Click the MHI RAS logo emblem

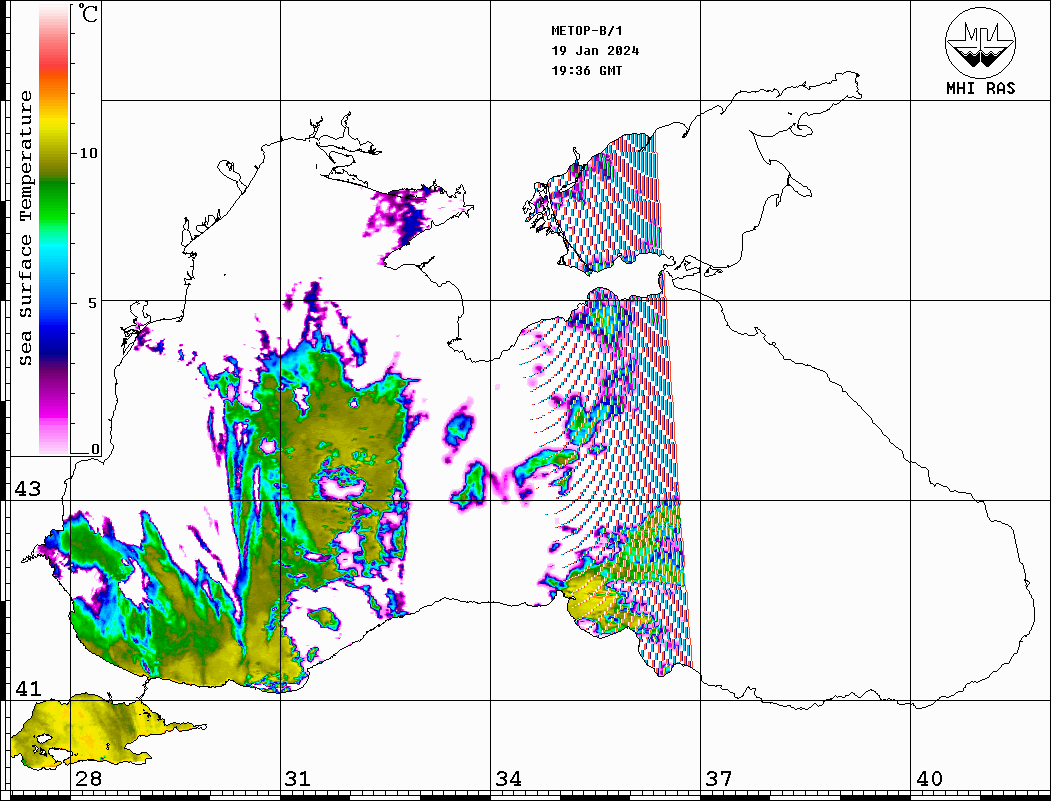click(981, 42)
